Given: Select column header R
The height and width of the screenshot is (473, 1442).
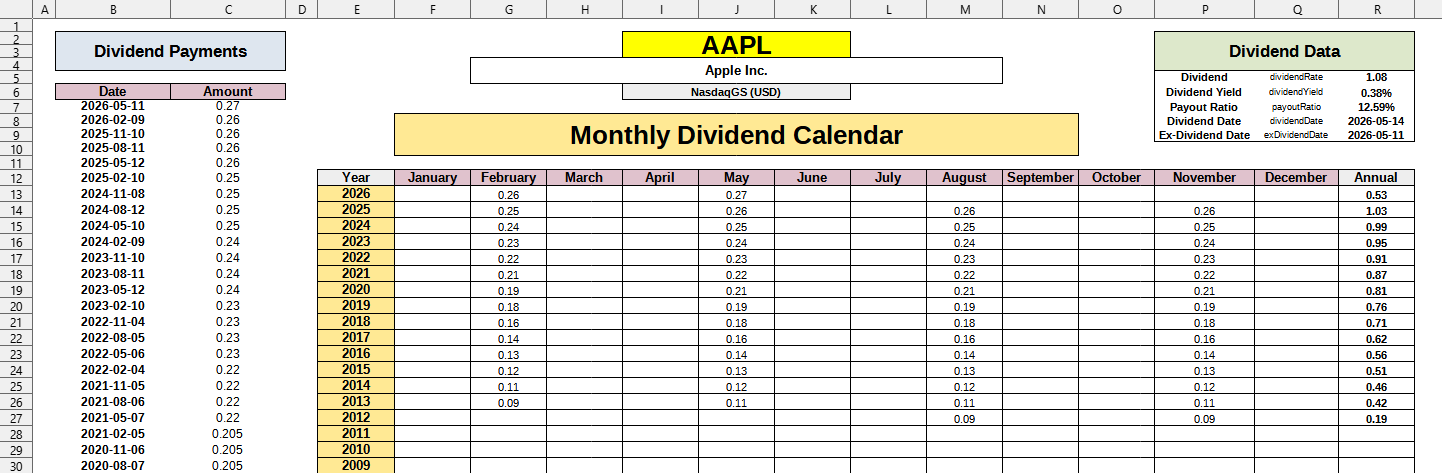Looking at the screenshot, I should [1377, 9].
